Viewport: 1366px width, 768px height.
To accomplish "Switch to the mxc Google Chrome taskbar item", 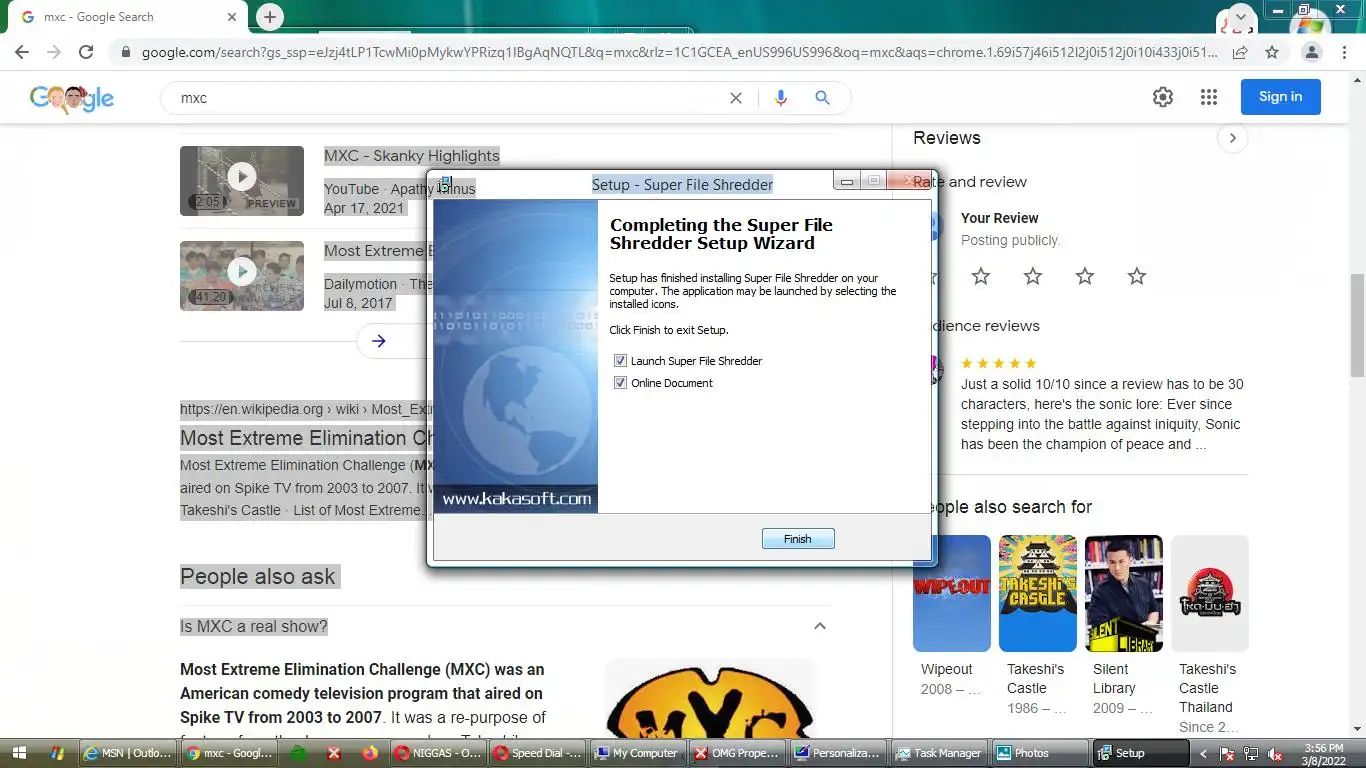I will click(230, 753).
